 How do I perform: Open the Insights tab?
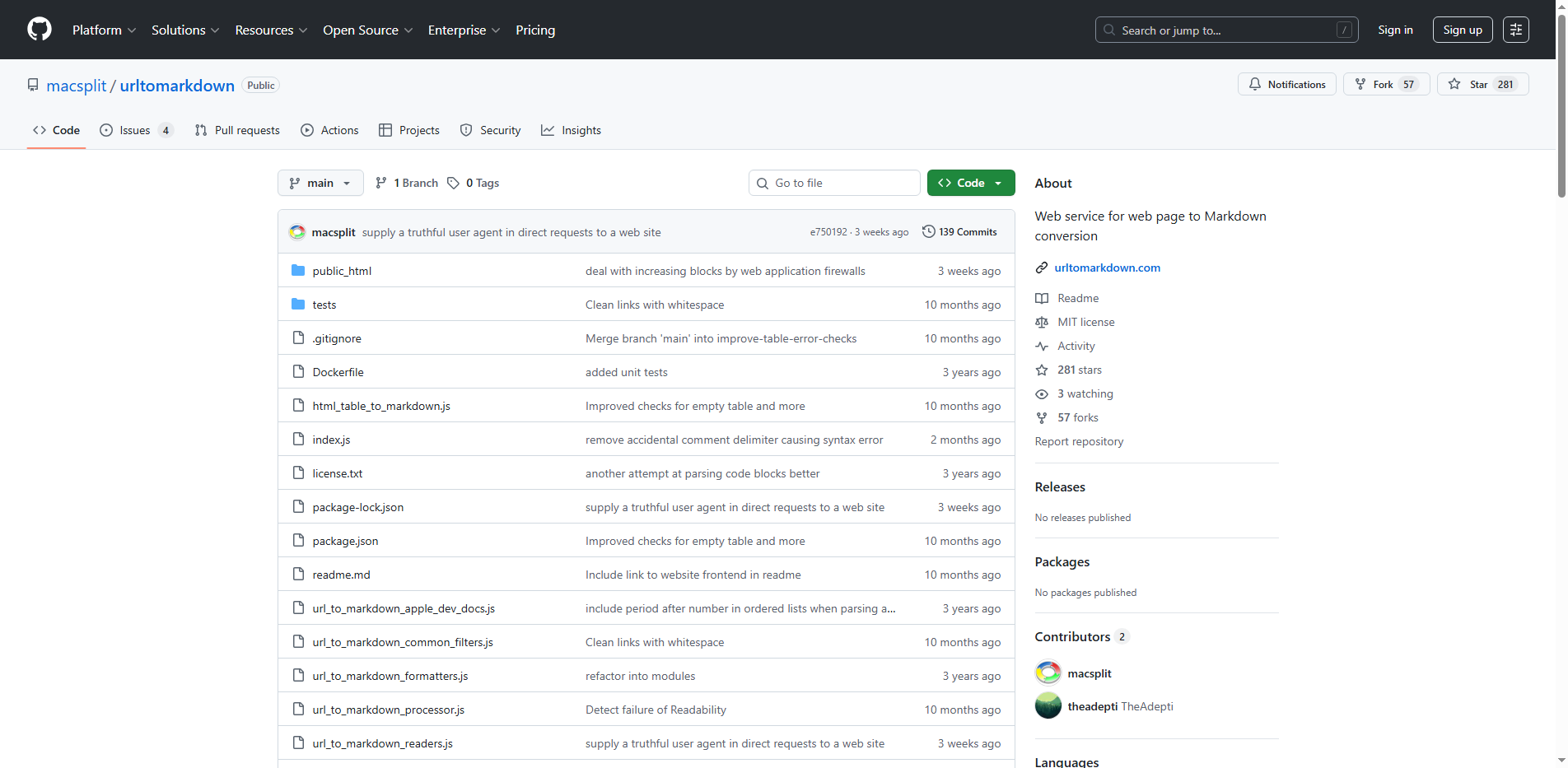click(571, 130)
